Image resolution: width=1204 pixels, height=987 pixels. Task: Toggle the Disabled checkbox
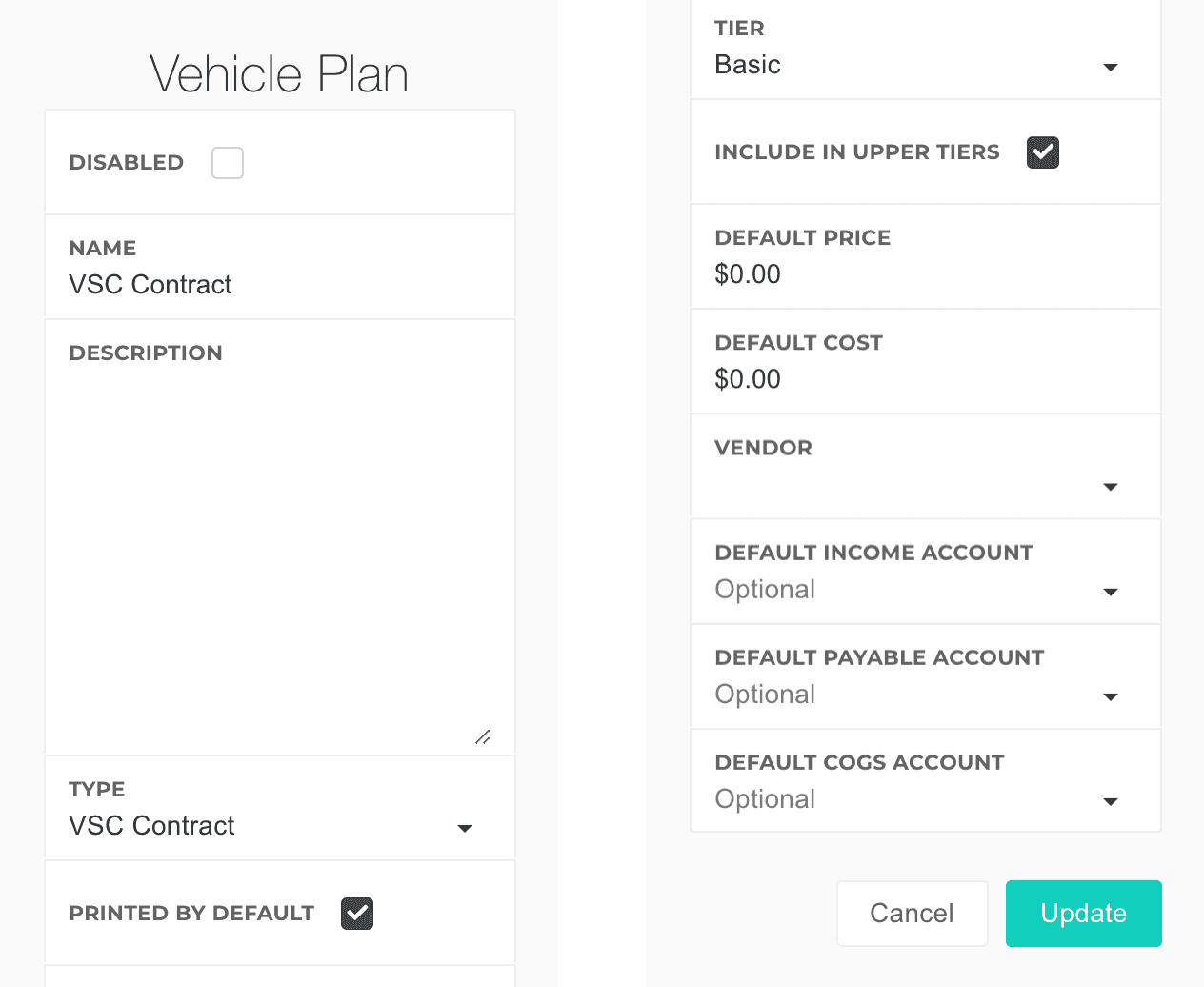[228, 163]
